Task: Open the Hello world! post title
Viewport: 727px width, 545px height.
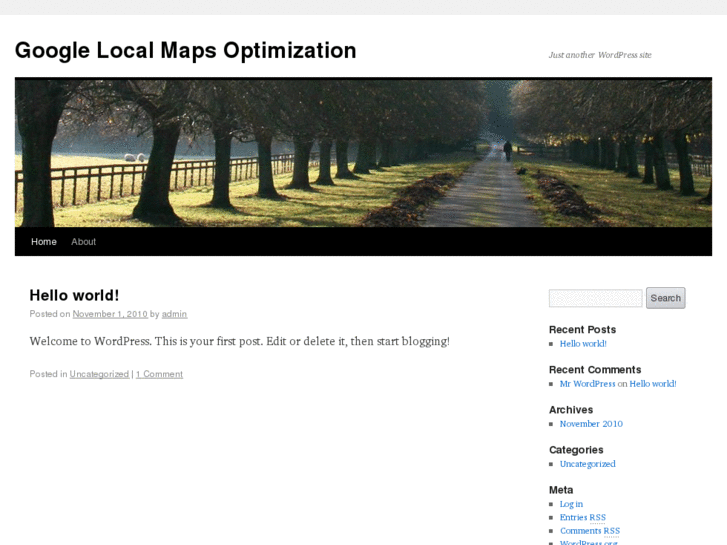Action: [74, 295]
